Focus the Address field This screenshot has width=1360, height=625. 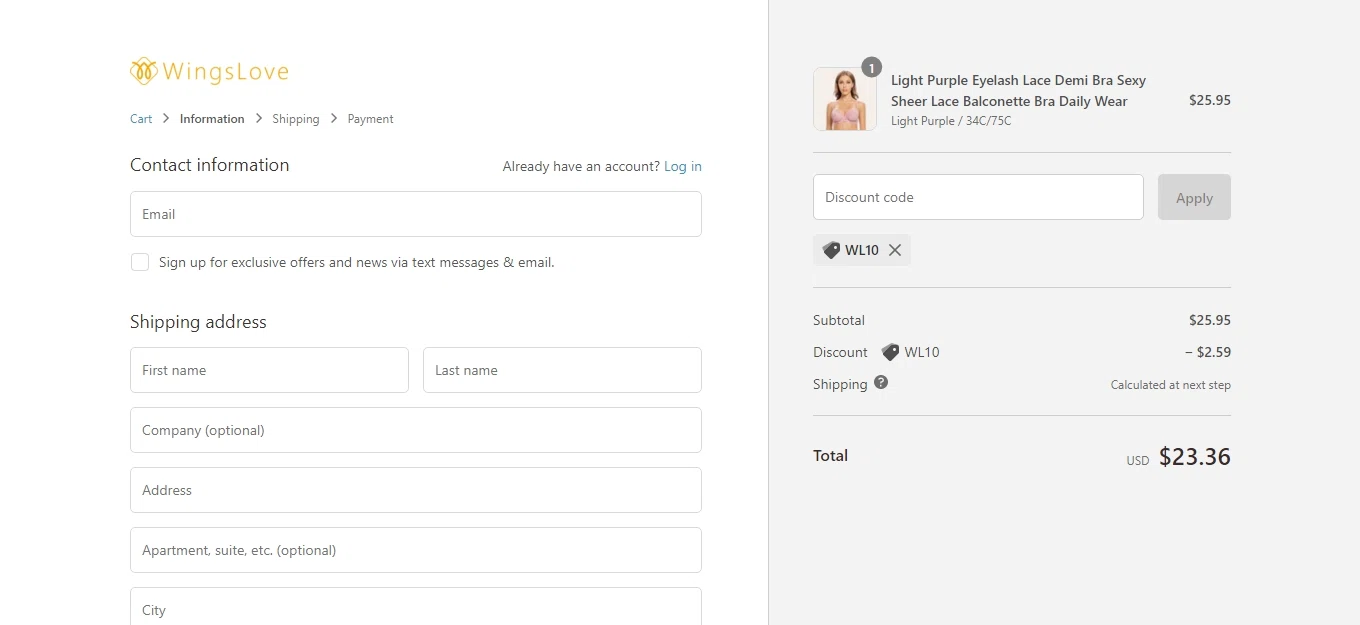[416, 490]
